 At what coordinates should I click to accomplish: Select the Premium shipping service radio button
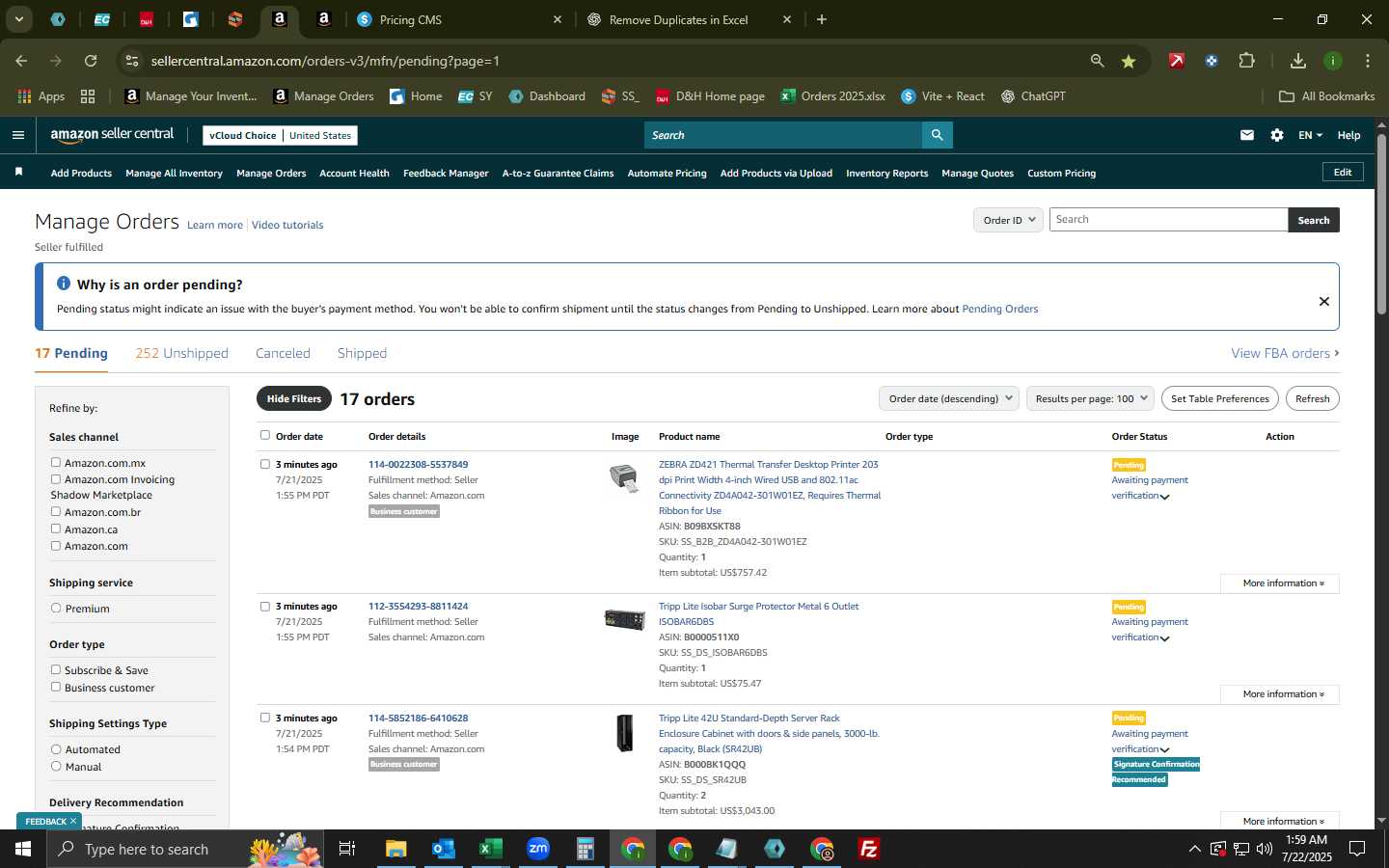tap(56, 609)
